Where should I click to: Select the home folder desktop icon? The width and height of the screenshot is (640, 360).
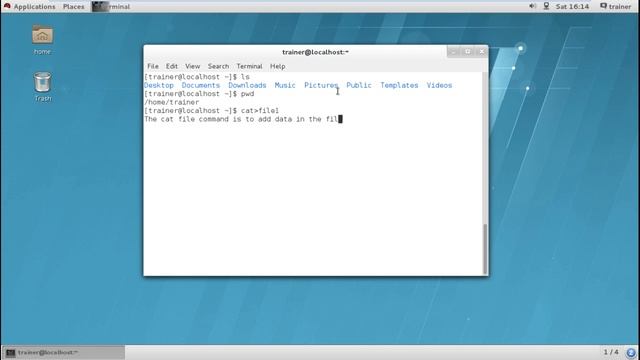click(42, 40)
